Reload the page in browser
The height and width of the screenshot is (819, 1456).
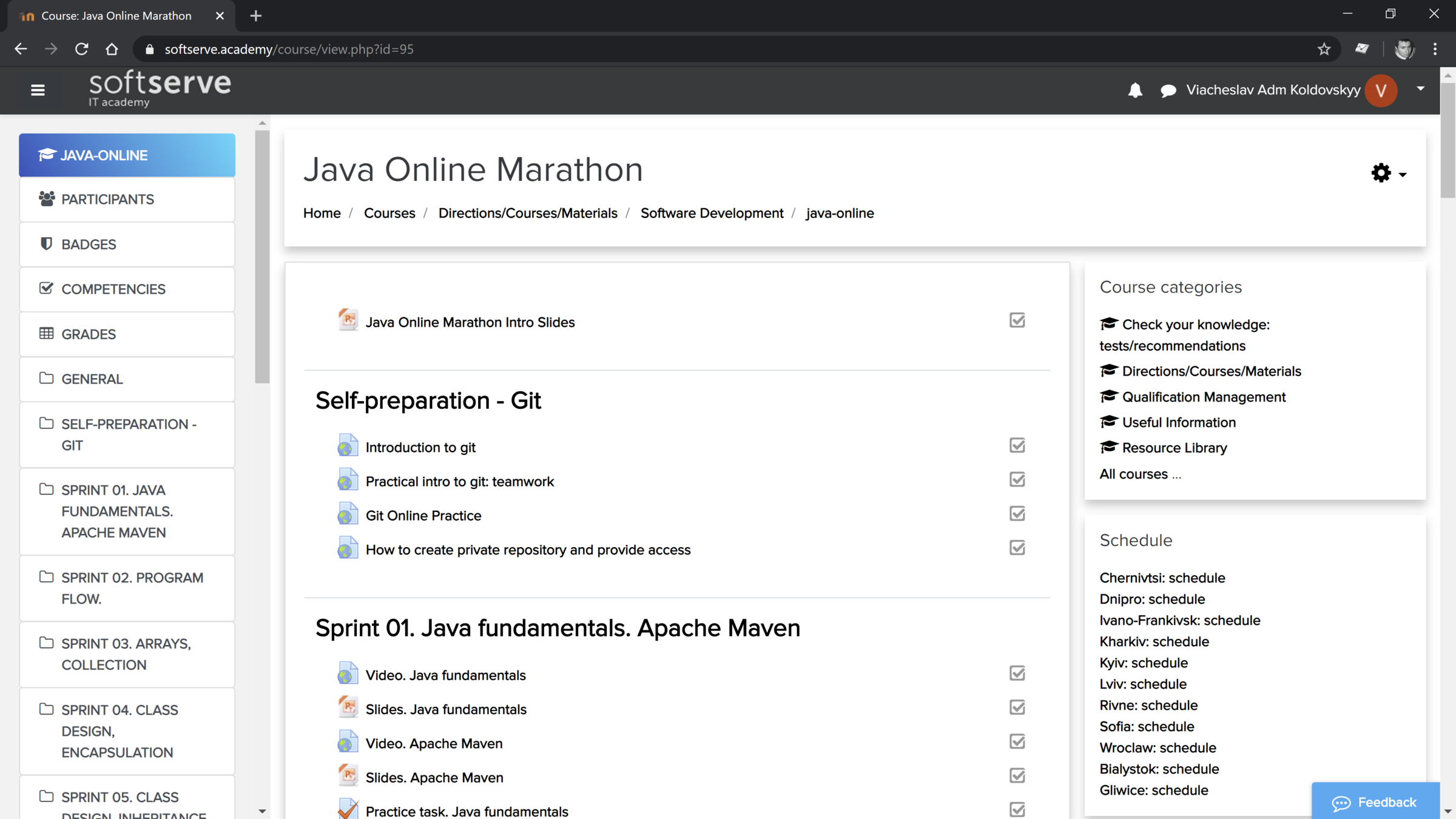[81, 49]
